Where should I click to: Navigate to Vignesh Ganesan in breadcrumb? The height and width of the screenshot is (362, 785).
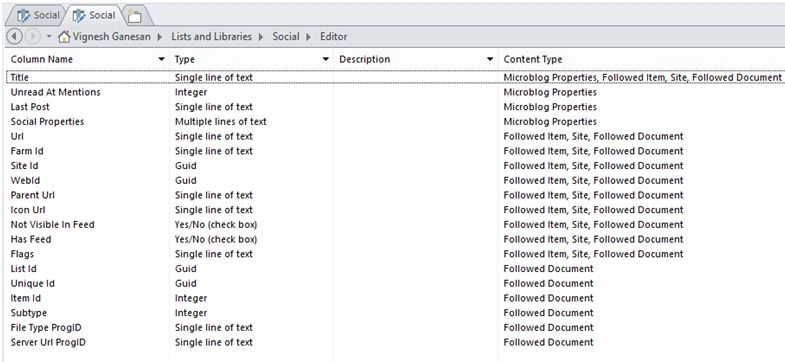[111, 37]
